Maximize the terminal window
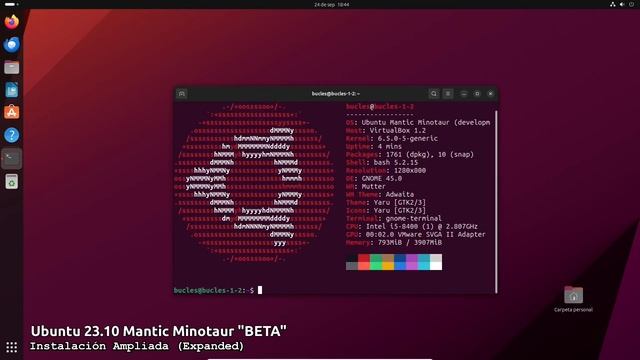Image resolution: width=640 pixels, height=360 pixels. pos(477,94)
